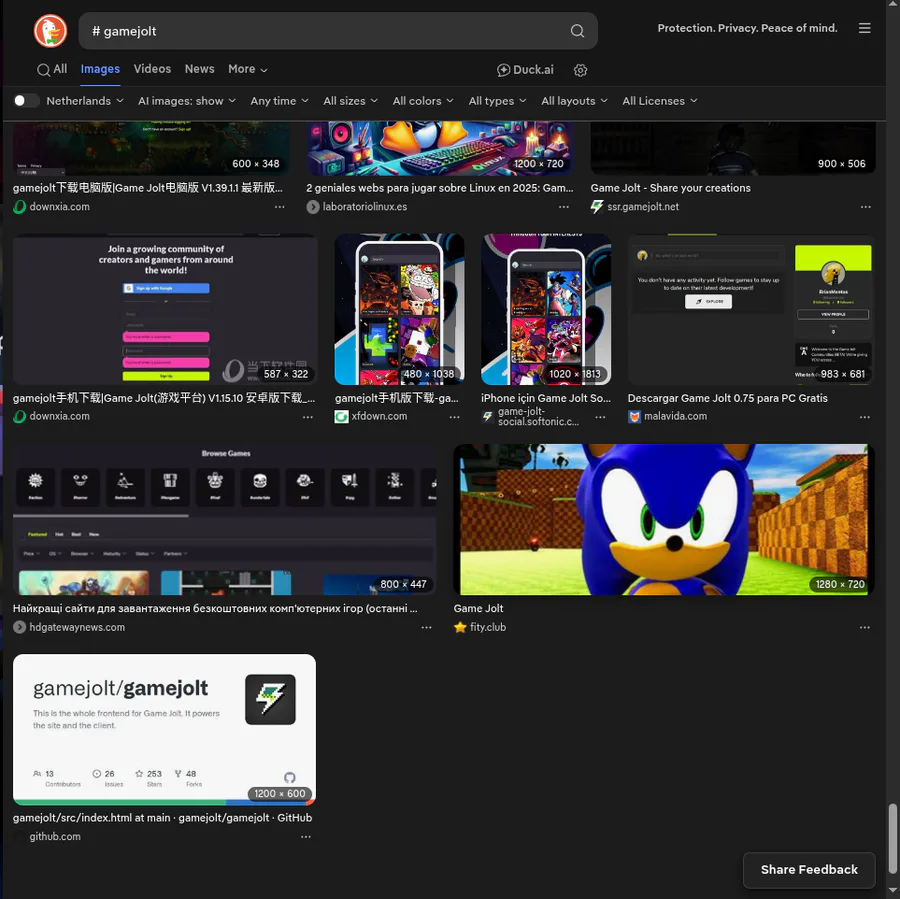
Task: Open the hamburger menu icon
Action: pyautogui.click(x=864, y=28)
